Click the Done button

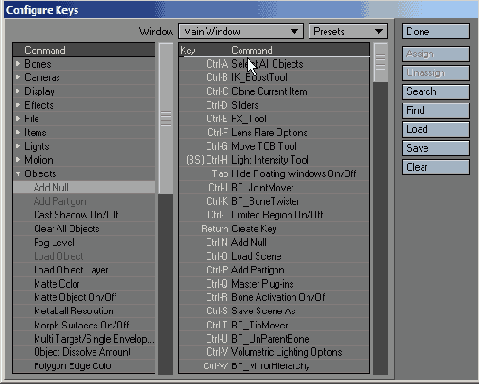pyautogui.click(x=436, y=31)
